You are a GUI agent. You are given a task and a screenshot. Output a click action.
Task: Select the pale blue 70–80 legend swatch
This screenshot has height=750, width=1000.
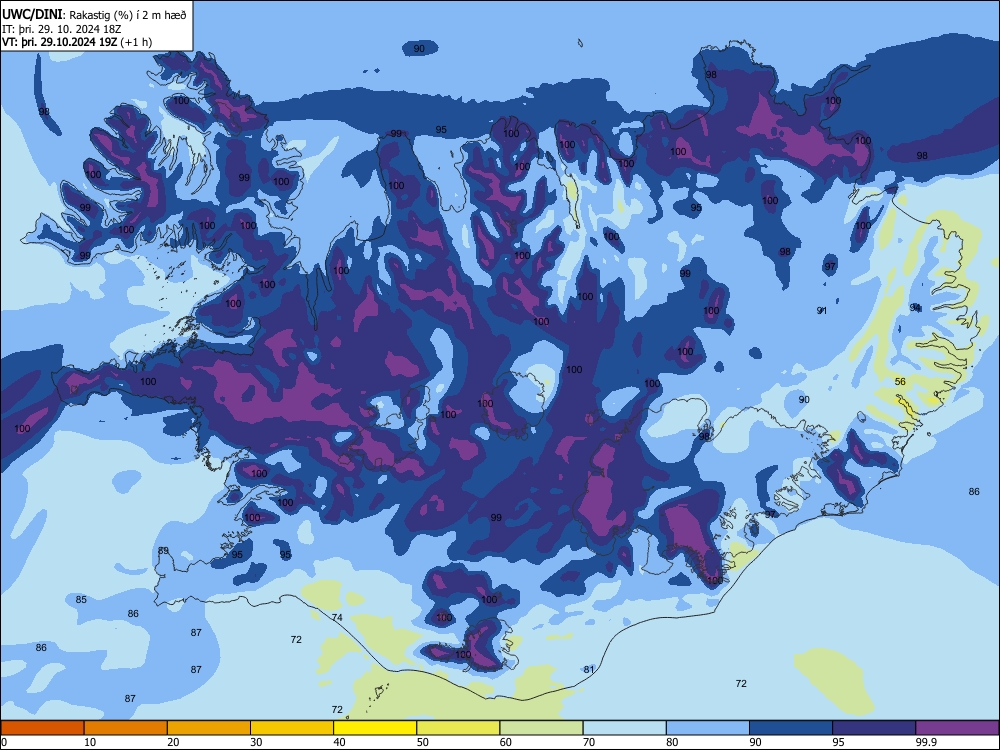pyautogui.click(x=624, y=728)
